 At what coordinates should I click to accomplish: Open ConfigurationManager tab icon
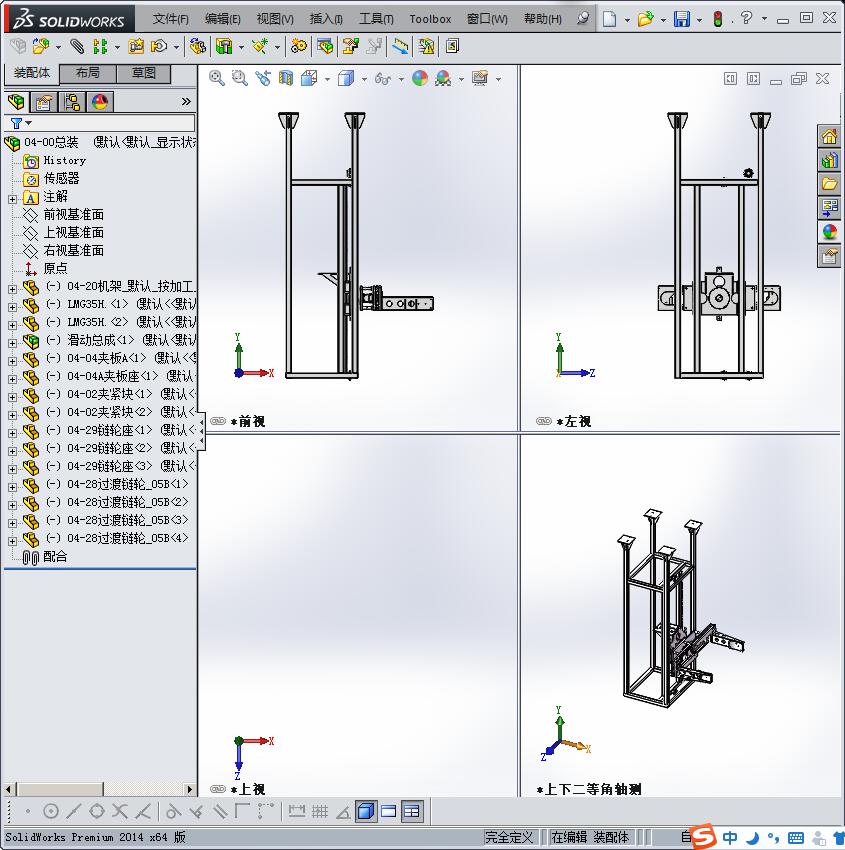tap(72, 101)
